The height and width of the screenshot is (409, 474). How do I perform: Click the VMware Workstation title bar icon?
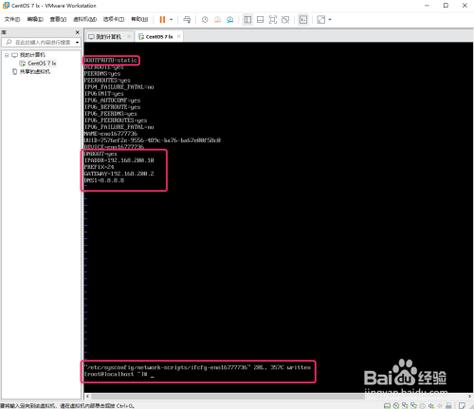pos(6,5)
